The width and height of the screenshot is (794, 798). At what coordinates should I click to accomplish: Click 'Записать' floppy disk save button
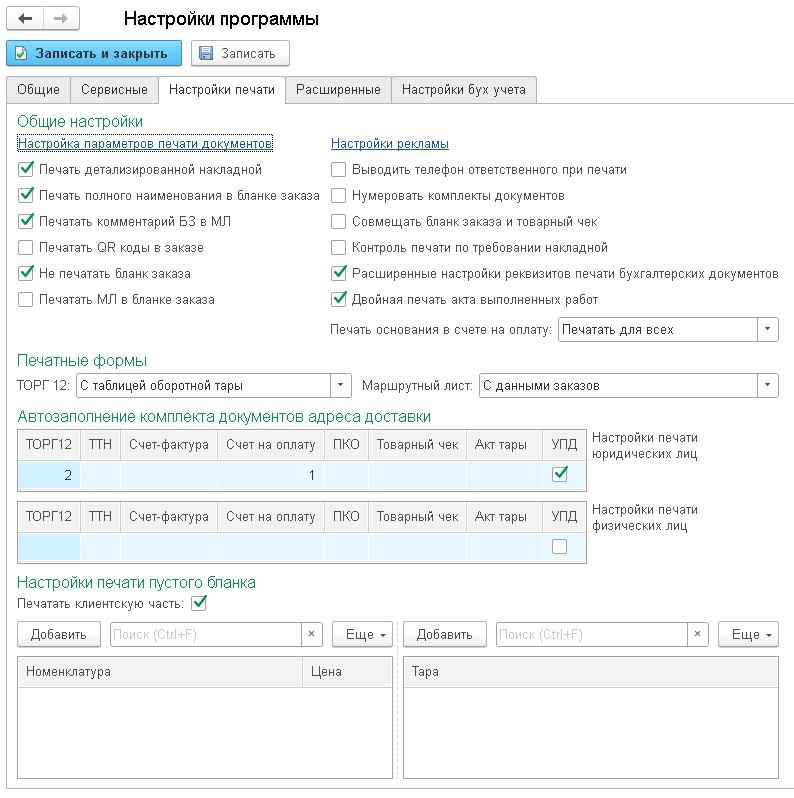point(240,53)
